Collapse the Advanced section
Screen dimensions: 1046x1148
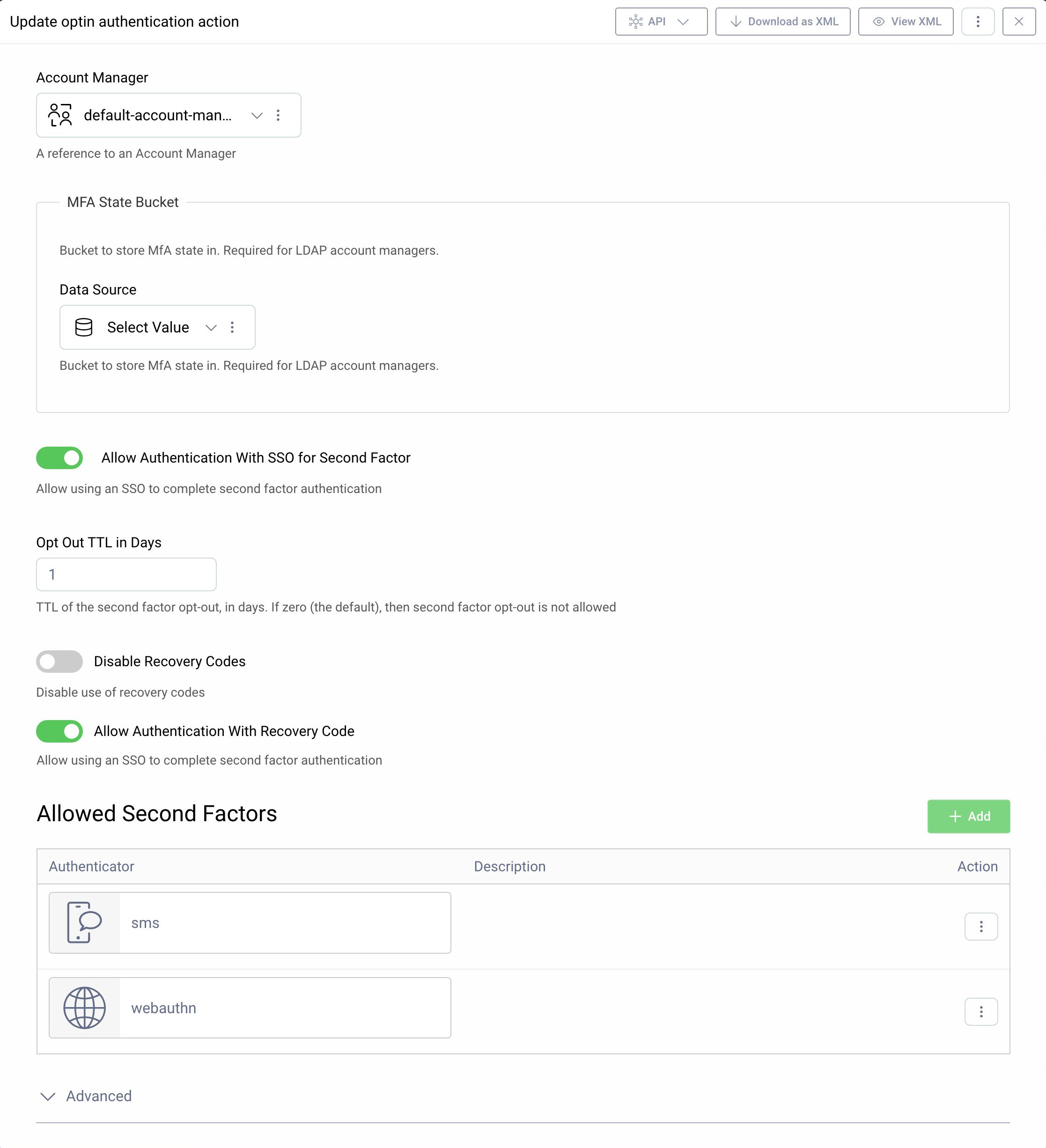click(48, 1096)
